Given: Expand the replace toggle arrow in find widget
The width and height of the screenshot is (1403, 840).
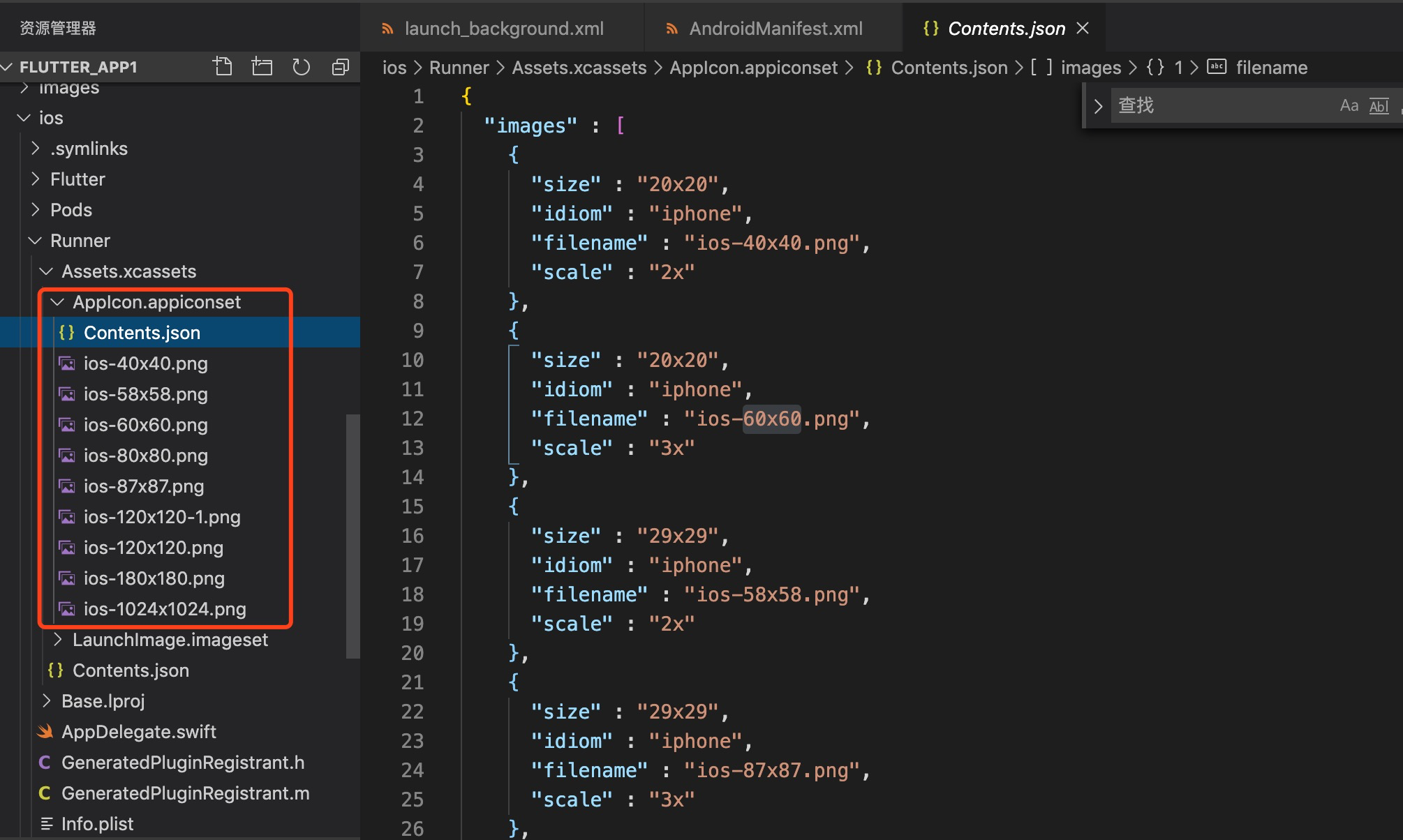Looking at the screenshot, I should click(1098, 106).
